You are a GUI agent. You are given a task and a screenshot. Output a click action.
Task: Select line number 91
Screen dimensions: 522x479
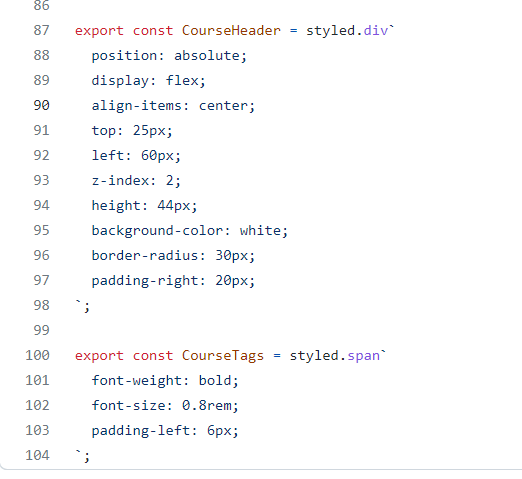pos(42,130)
